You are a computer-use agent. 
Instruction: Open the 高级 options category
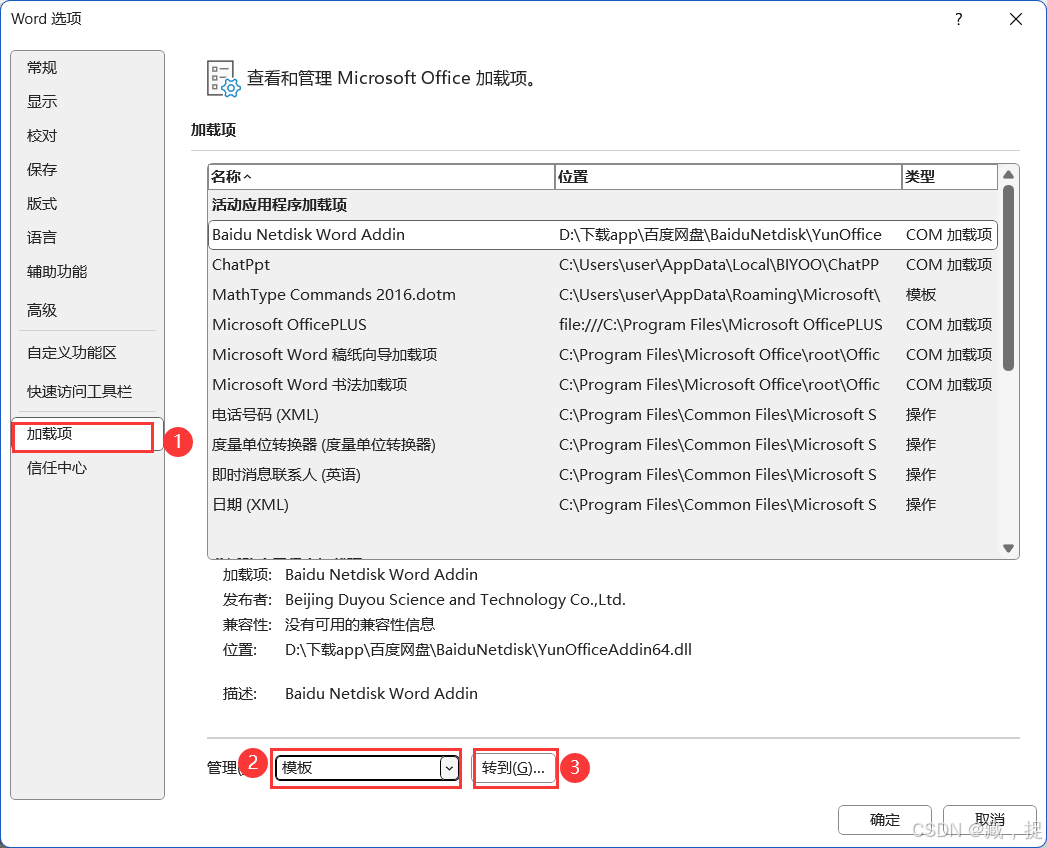click(x=87, y=310)
